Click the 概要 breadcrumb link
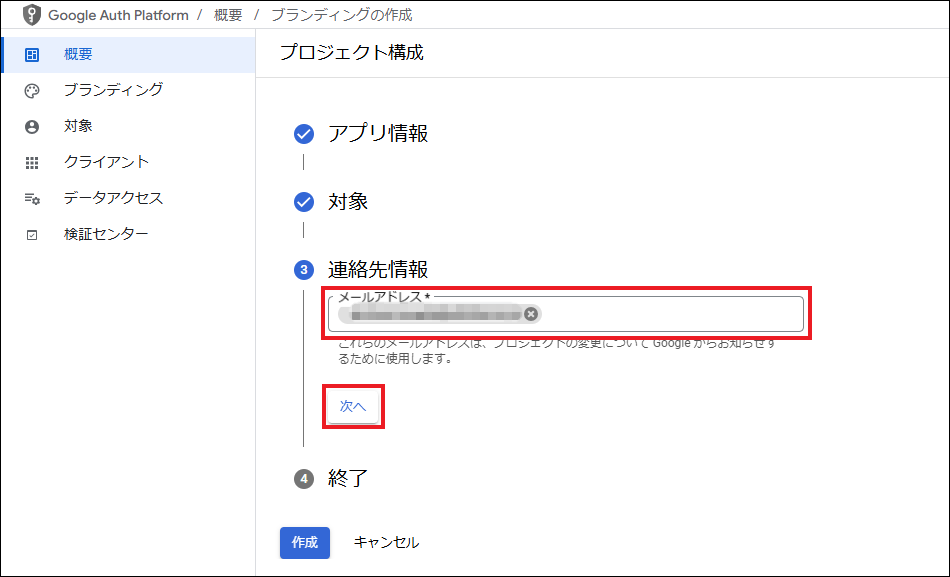Image resolution: width=950 pixels, height=577 pixels. click(x=228, y=16)
